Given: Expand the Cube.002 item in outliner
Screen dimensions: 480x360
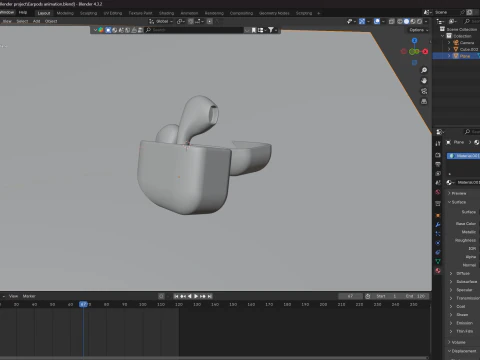Looking at the screenshot, I should [449, 49].
